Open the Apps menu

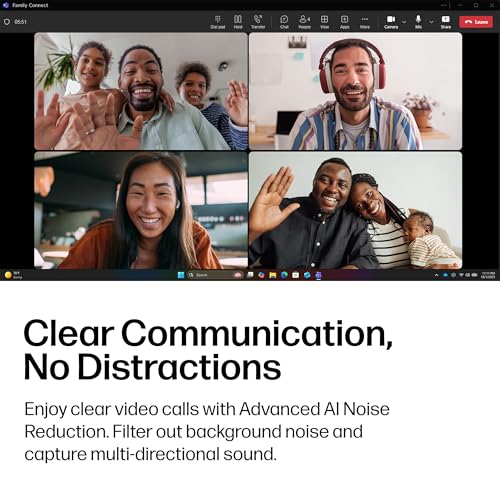(344, 22)
